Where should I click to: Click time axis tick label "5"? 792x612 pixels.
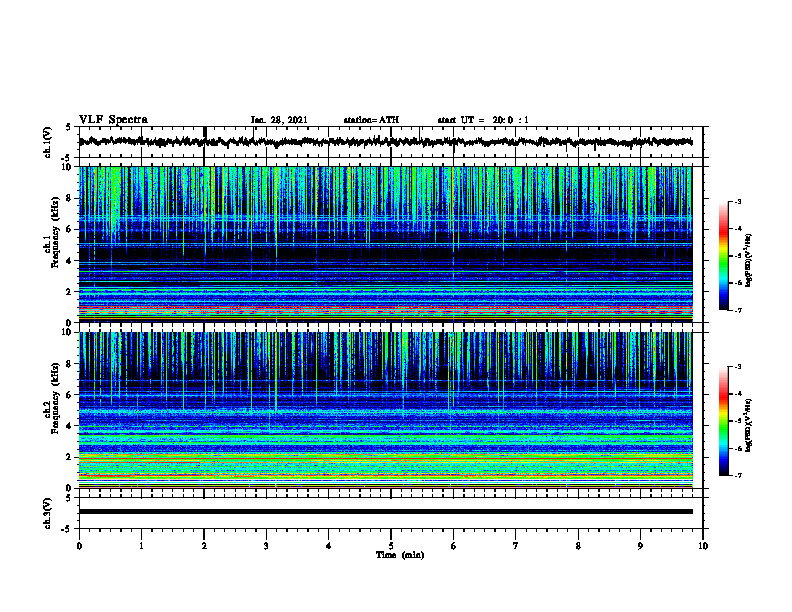(x=391, y=546)
